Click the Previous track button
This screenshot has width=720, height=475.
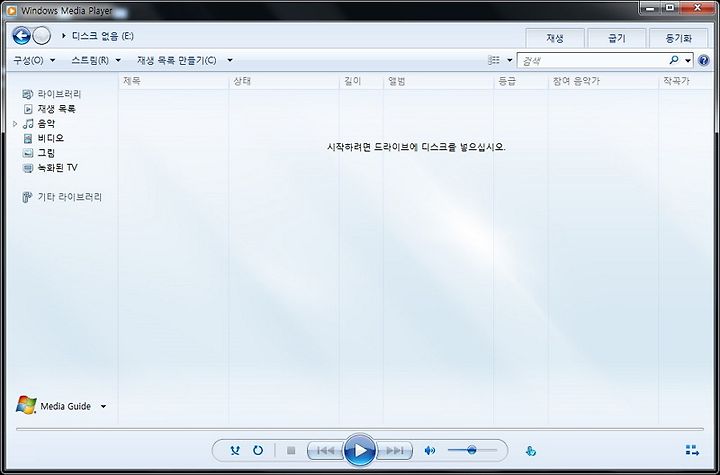[x=326, y=451]
